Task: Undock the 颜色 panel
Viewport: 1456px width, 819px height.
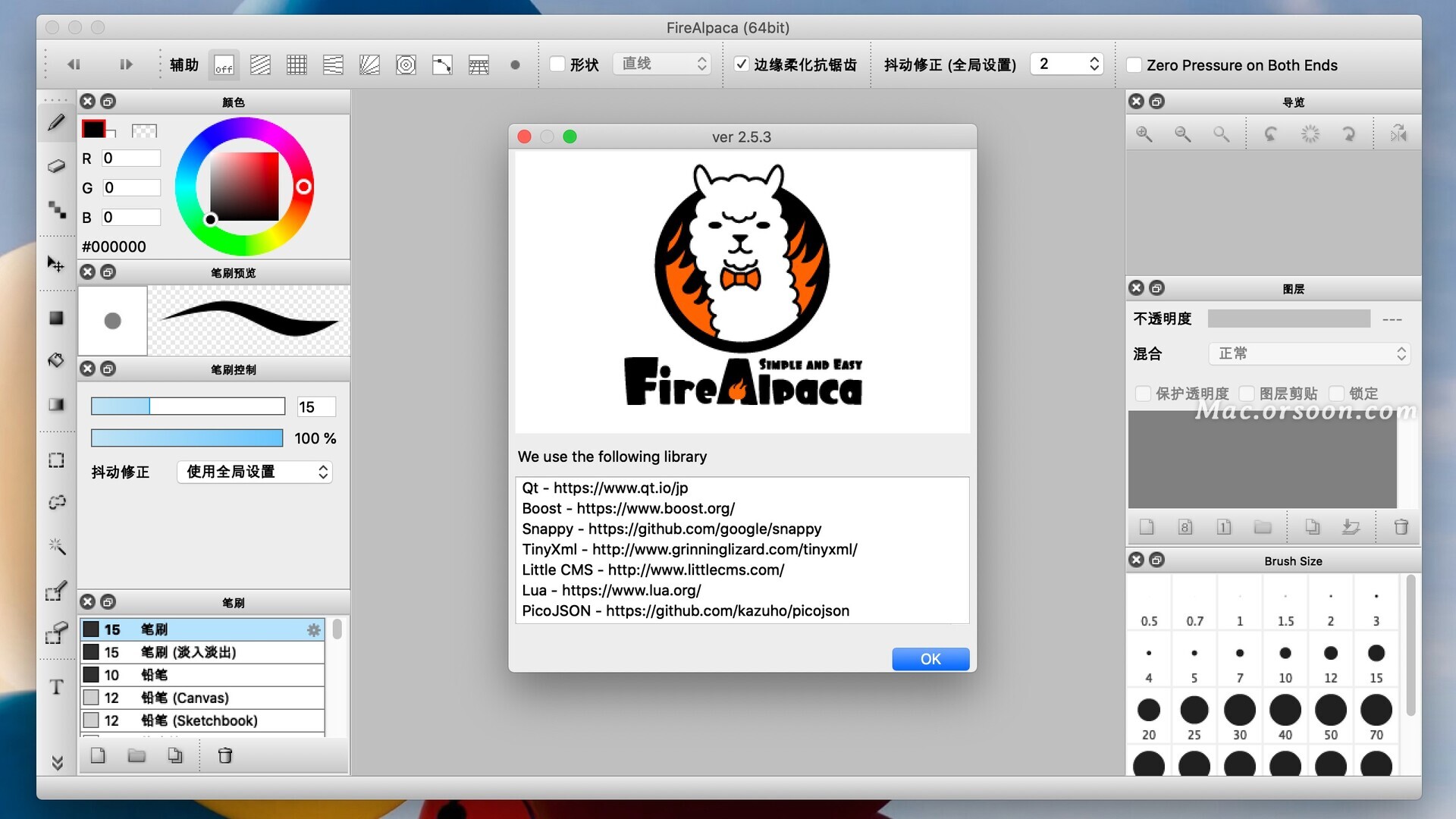Action: pyautogui.click(x=108, y=102)
